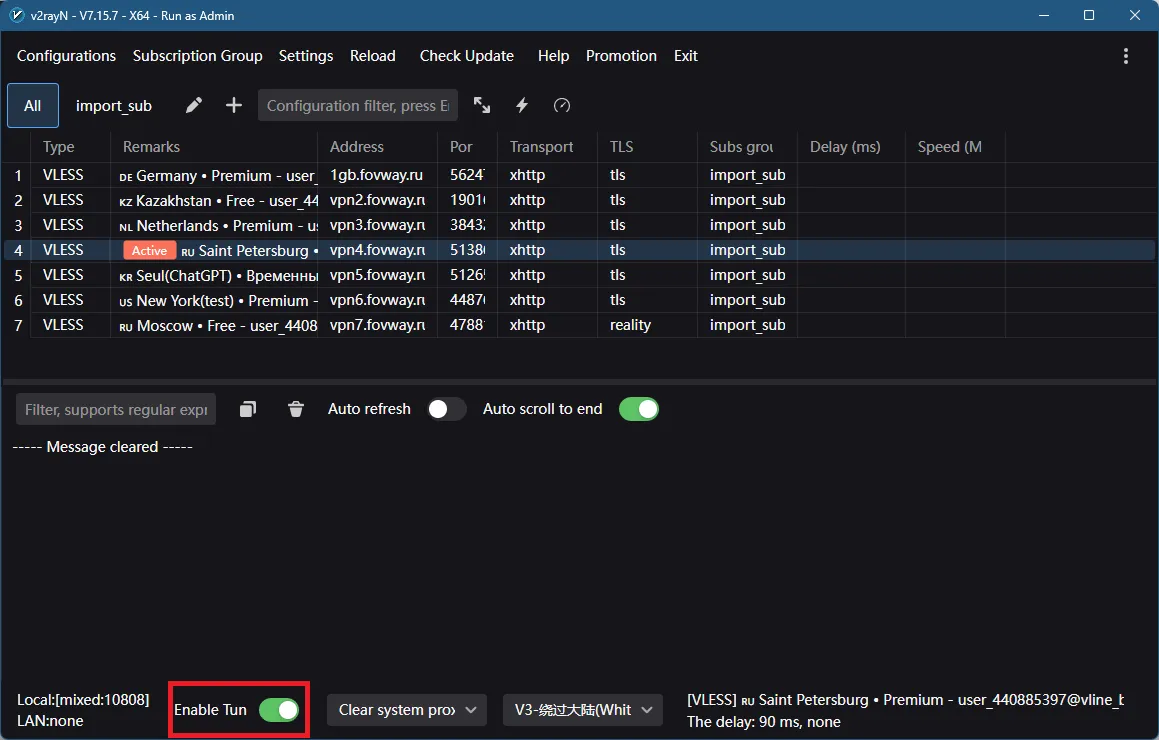Expand the V3 routing rule dropdown
Screen dimensions: 1159x740
click(x=582, y=710)
